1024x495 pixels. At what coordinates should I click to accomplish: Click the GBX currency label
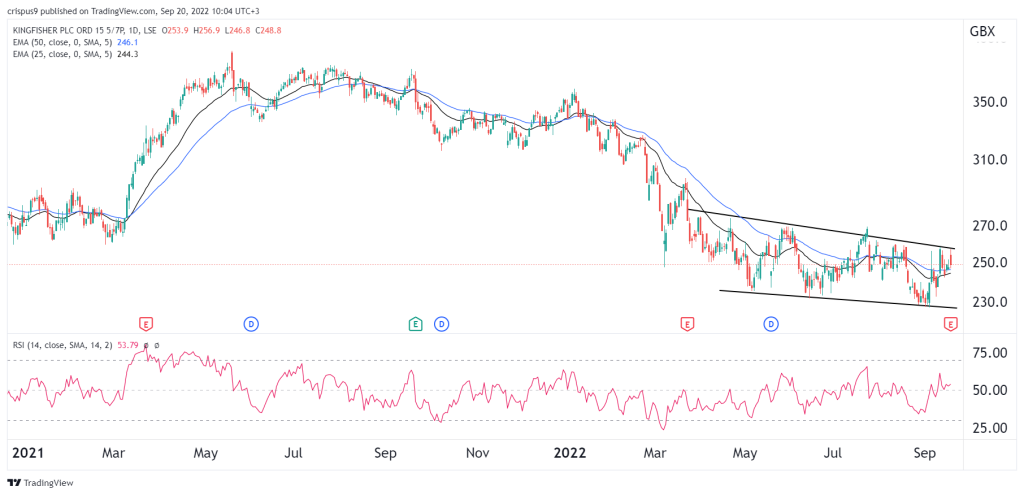tap(983, 31)
